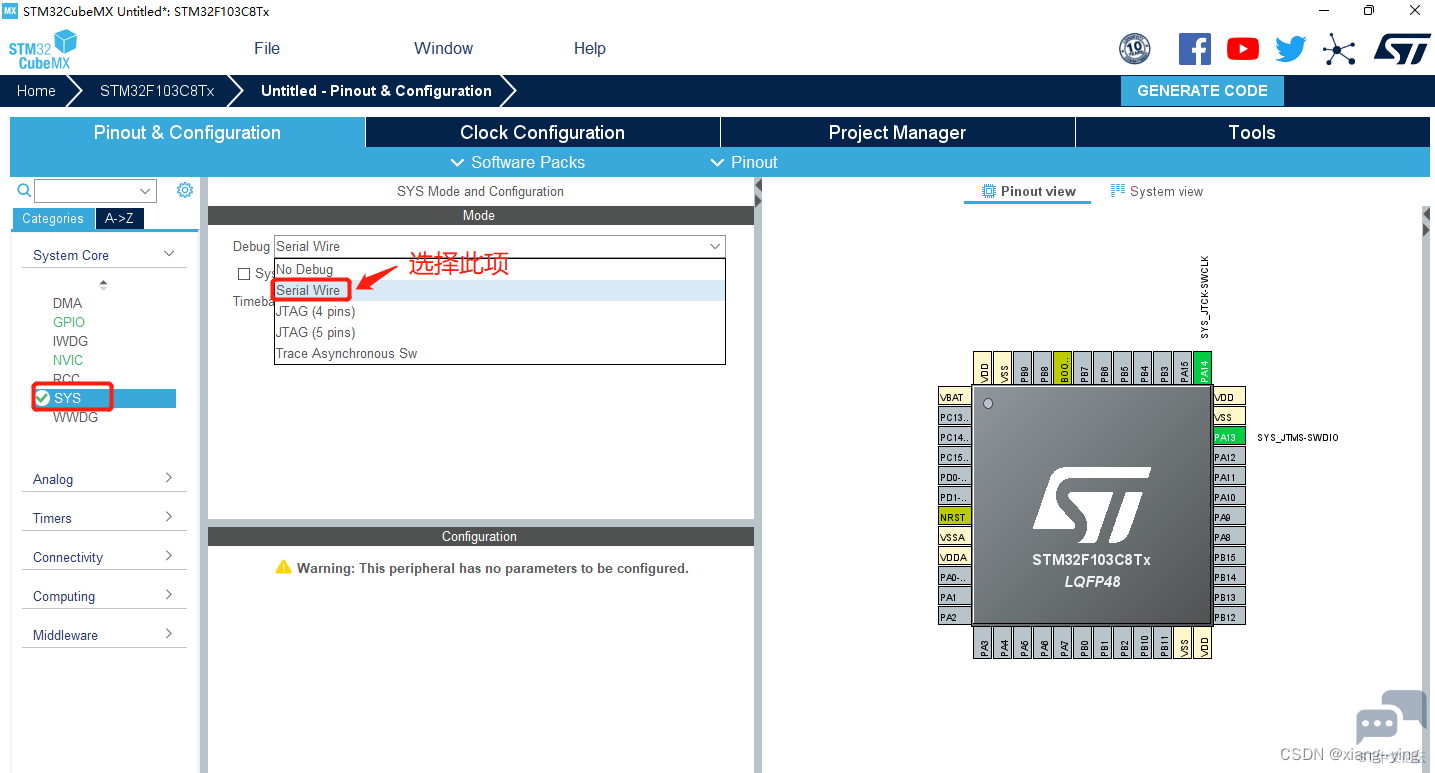Go to Home in the breadcrumb
Image resolution: width=1435 pixels, height=773 pixels.
coord(36,91)
